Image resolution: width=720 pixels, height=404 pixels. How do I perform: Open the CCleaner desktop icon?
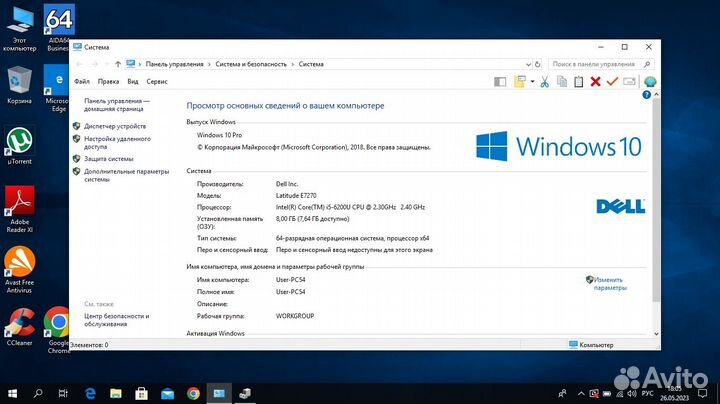[19, 326]
